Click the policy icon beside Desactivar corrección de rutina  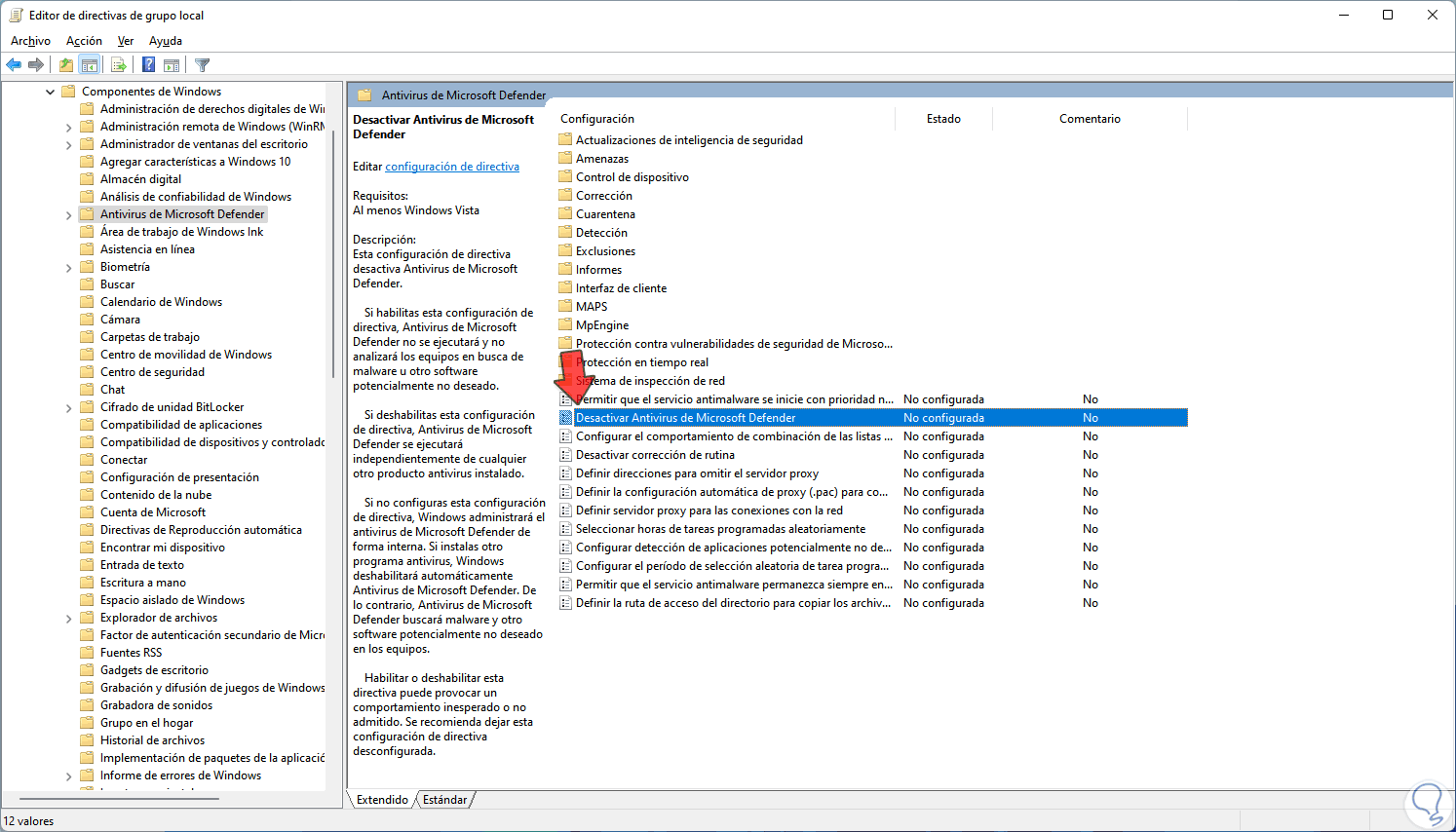point(565,455)
